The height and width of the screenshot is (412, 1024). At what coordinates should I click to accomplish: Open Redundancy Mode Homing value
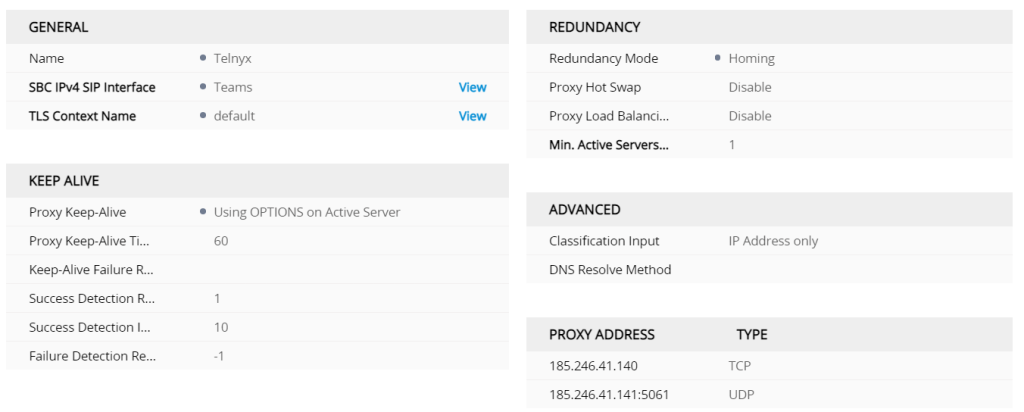[x=751, y=58]
